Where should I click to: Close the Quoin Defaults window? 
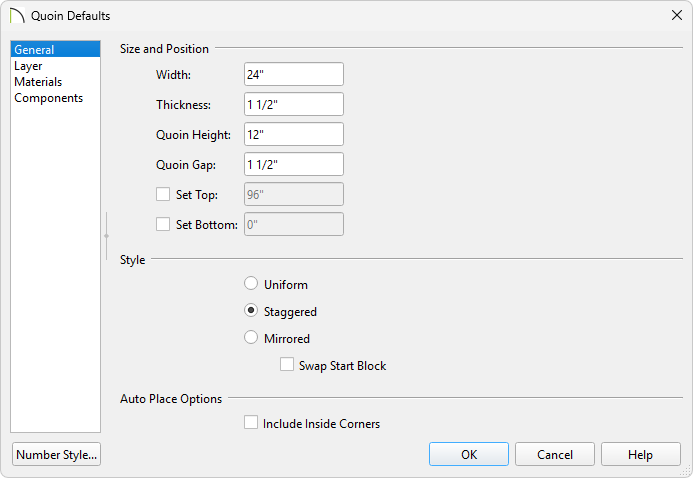coord(677,15)
